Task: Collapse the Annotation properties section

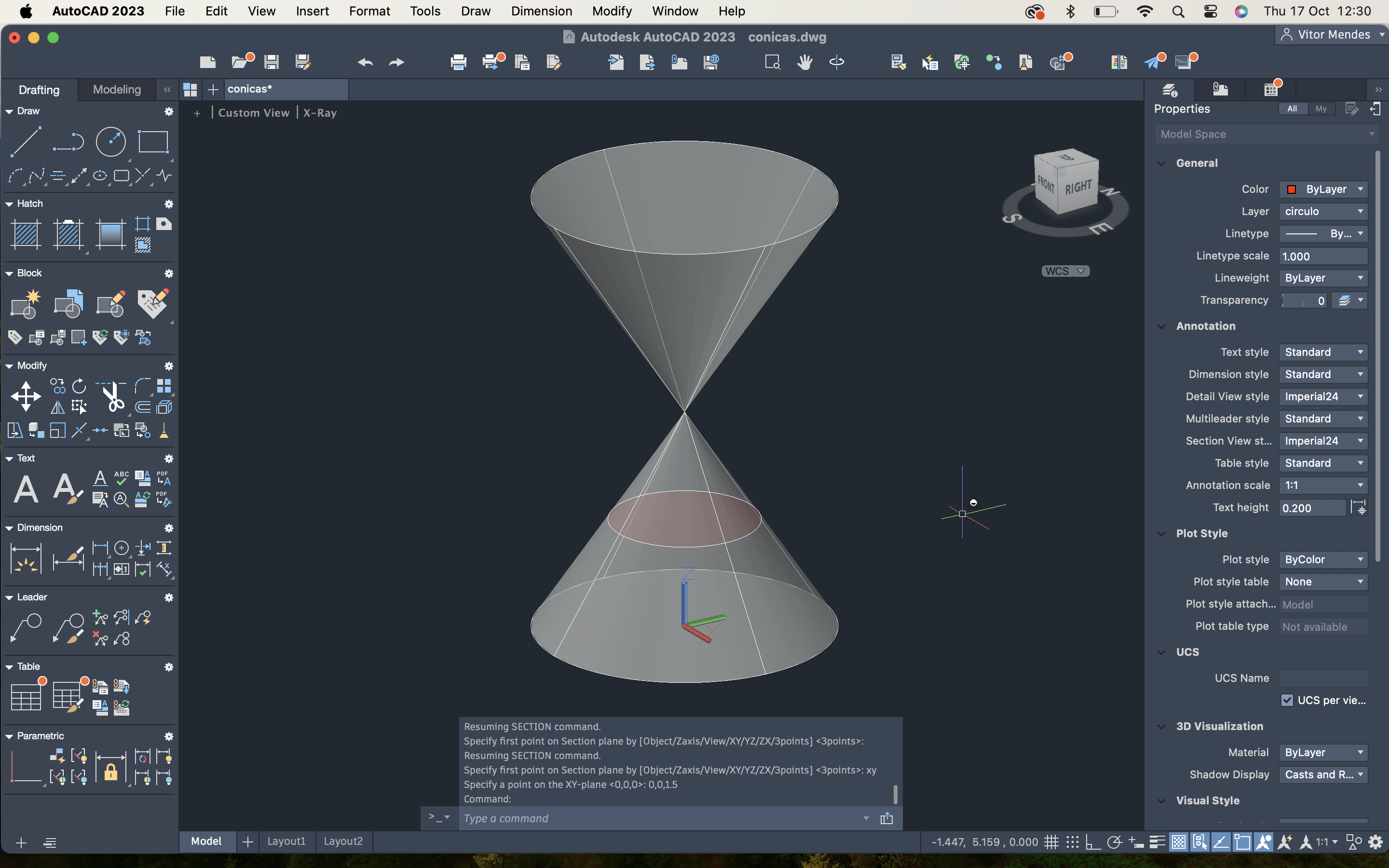Action: coord(1161,326)
